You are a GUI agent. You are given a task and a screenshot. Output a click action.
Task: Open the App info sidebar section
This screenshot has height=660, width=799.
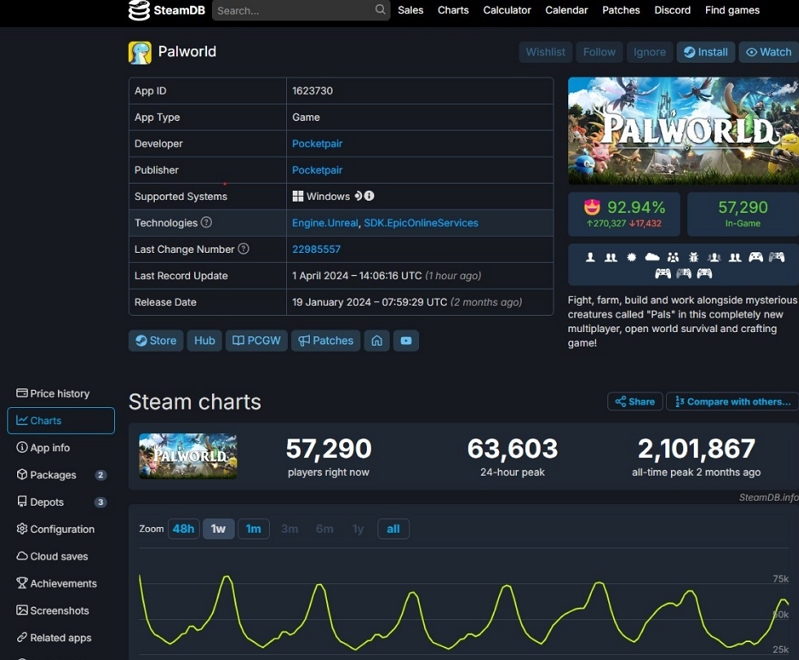(60, 447)
